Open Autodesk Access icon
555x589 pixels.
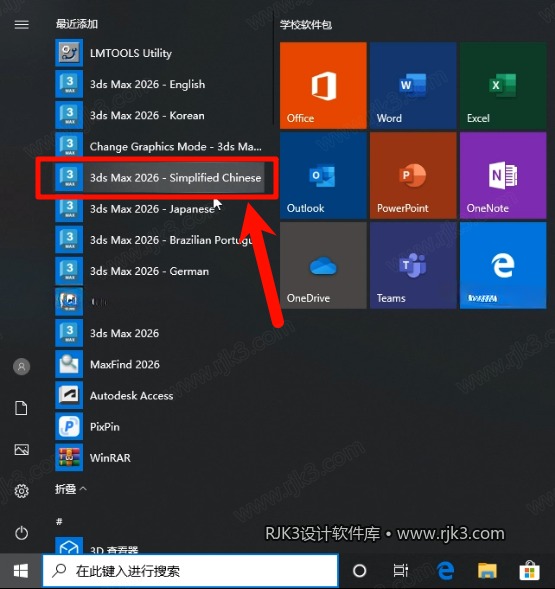pyautogui.click(x=69, y=396)
